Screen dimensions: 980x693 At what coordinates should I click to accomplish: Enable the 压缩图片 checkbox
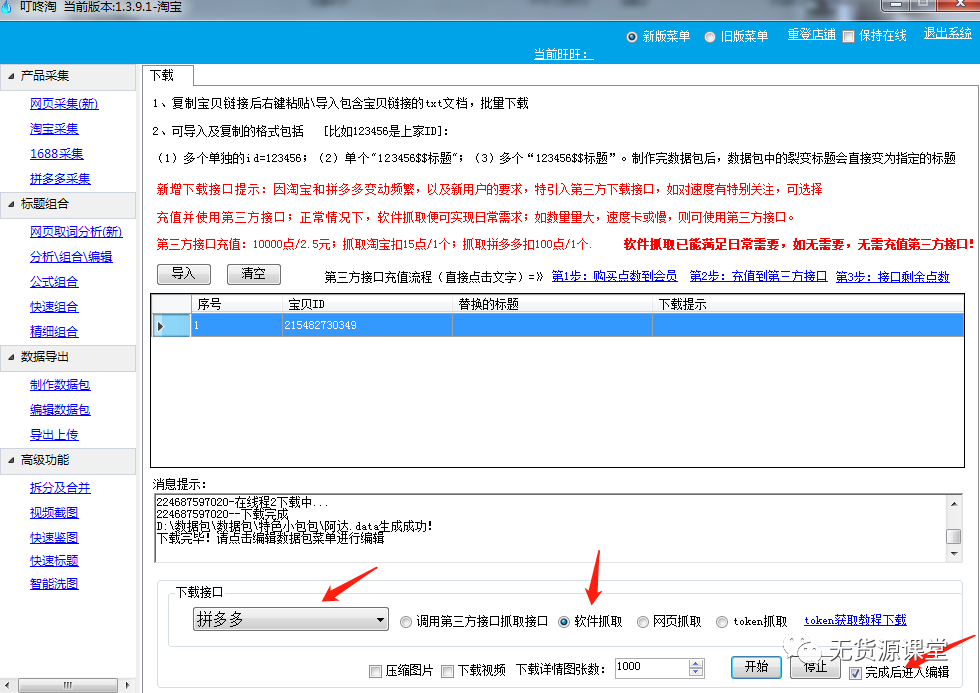tap(375, 671)
